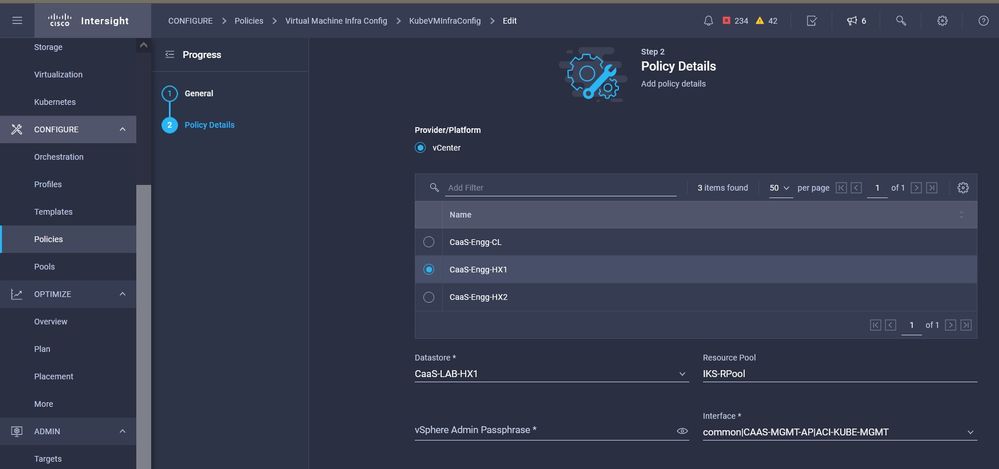Click the OPTIMIZE chart icon in sidebar
This screenshot has width=999, height=469.
(x=17, y=294)
